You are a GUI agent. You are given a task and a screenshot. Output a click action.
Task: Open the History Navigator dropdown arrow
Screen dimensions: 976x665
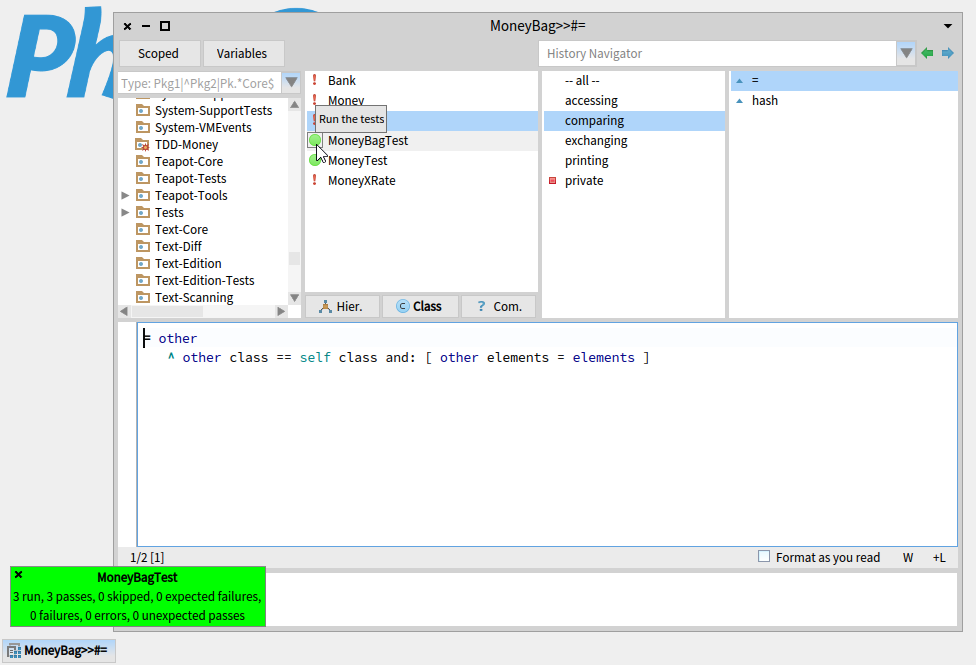click(906, 53)
